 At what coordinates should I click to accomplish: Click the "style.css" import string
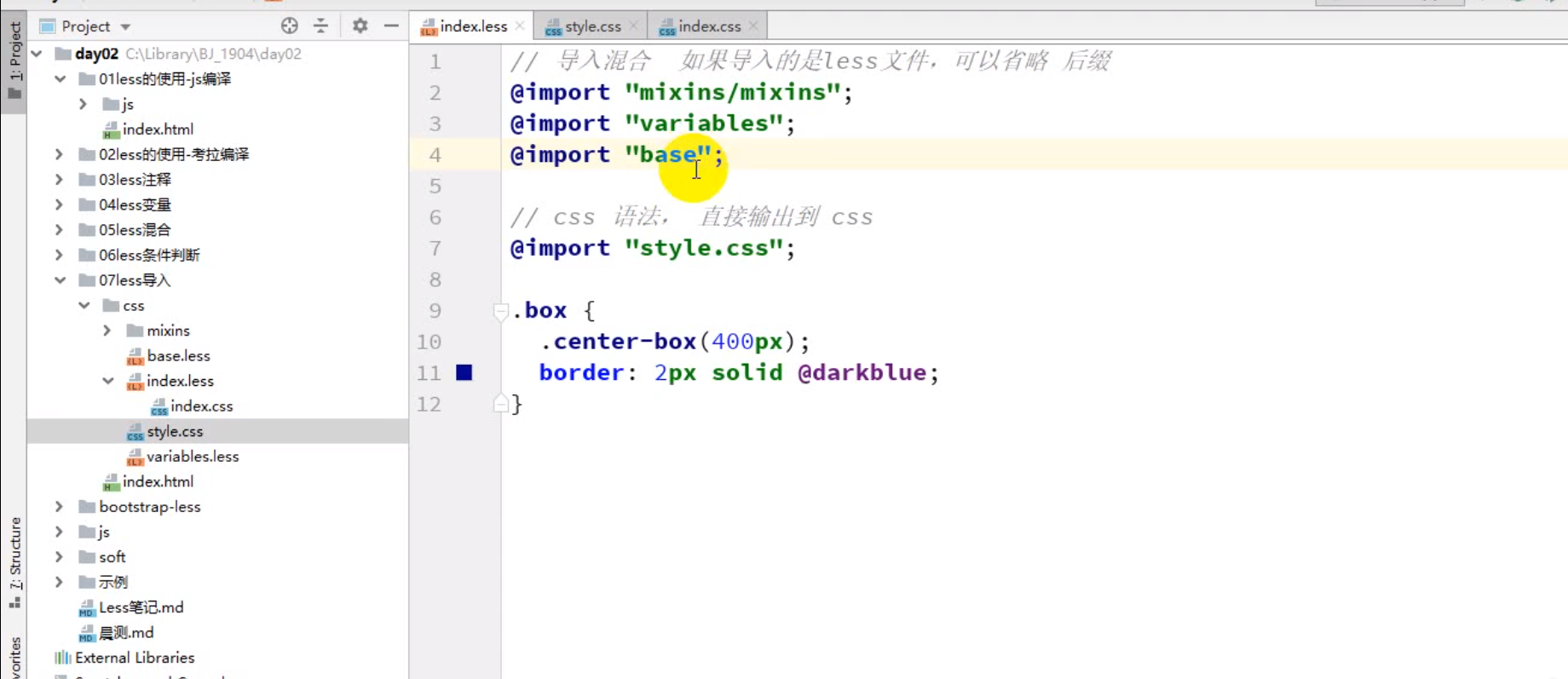pyautogui.click(x=704, y=248)
